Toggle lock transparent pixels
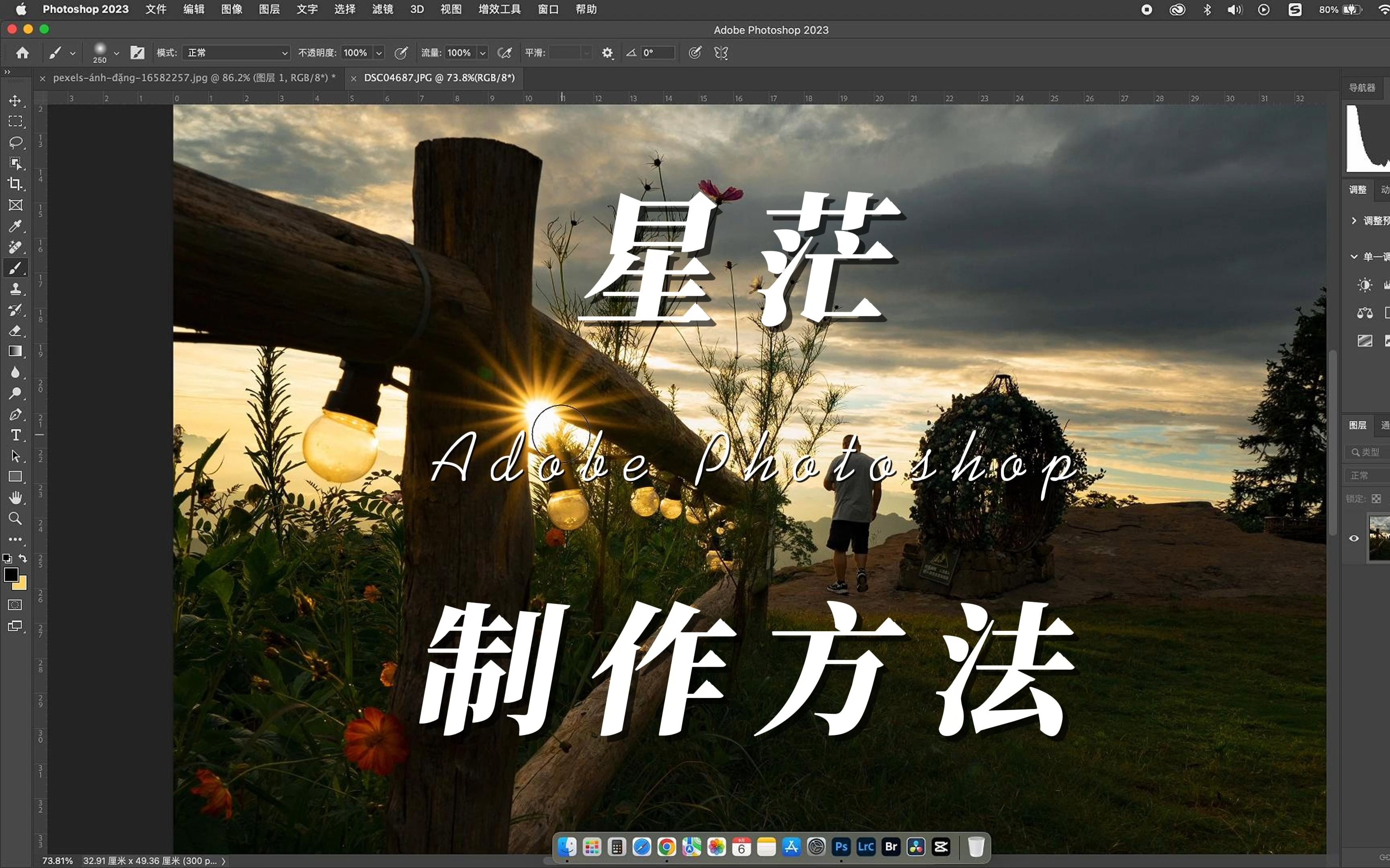Viewport: 1390px width, 868px height. coord(1376,498)
